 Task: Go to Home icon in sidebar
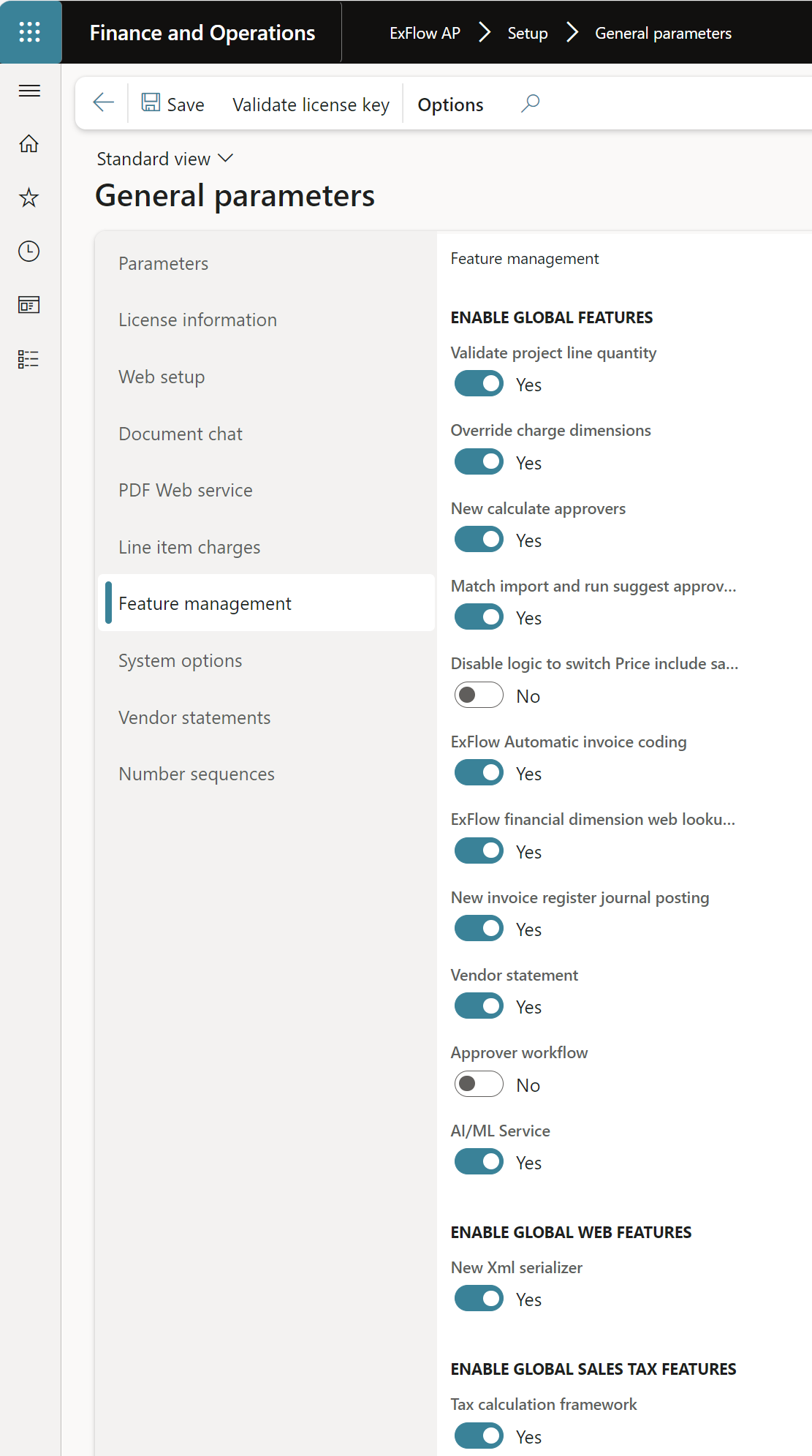click(x=29, y=143)
